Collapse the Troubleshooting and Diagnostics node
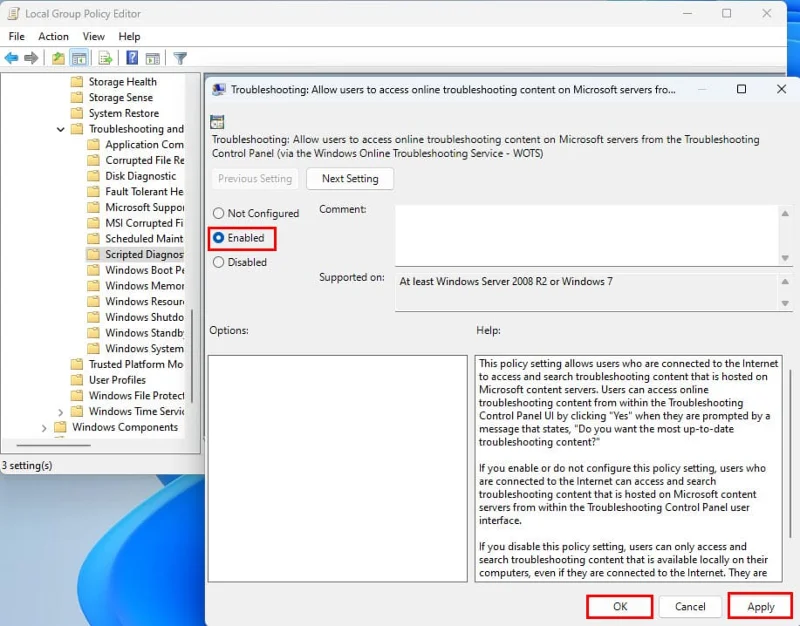The image size is (800, 626). point(59,128)
